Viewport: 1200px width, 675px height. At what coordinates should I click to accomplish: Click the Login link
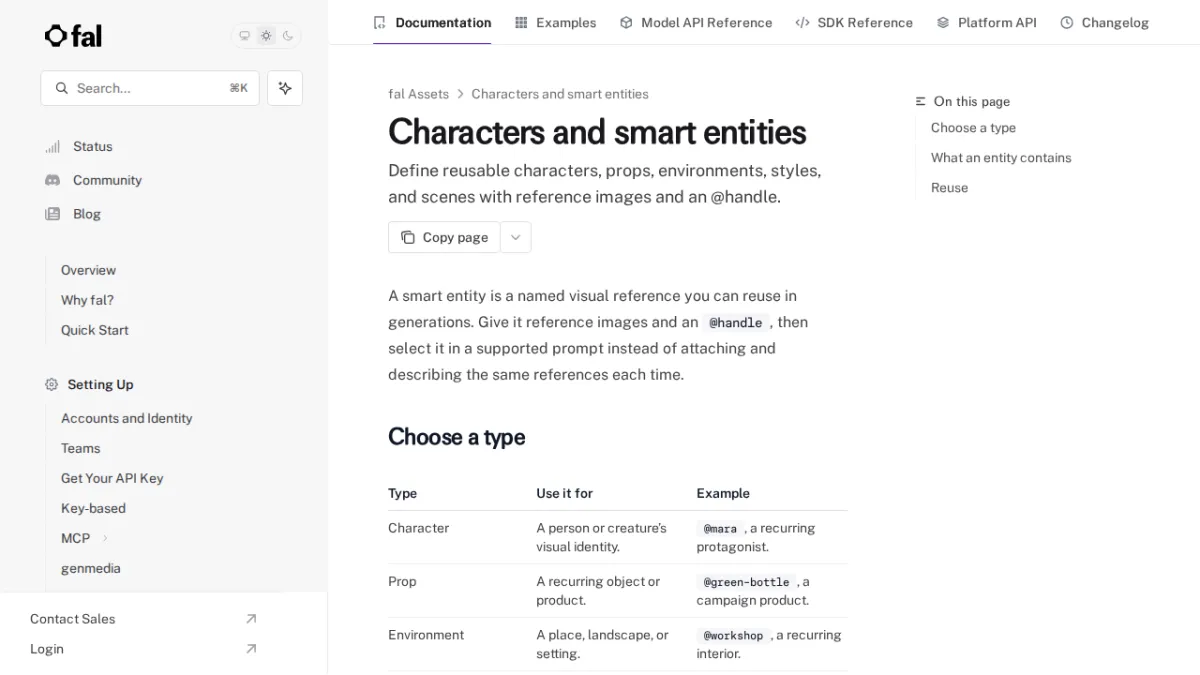47,649
